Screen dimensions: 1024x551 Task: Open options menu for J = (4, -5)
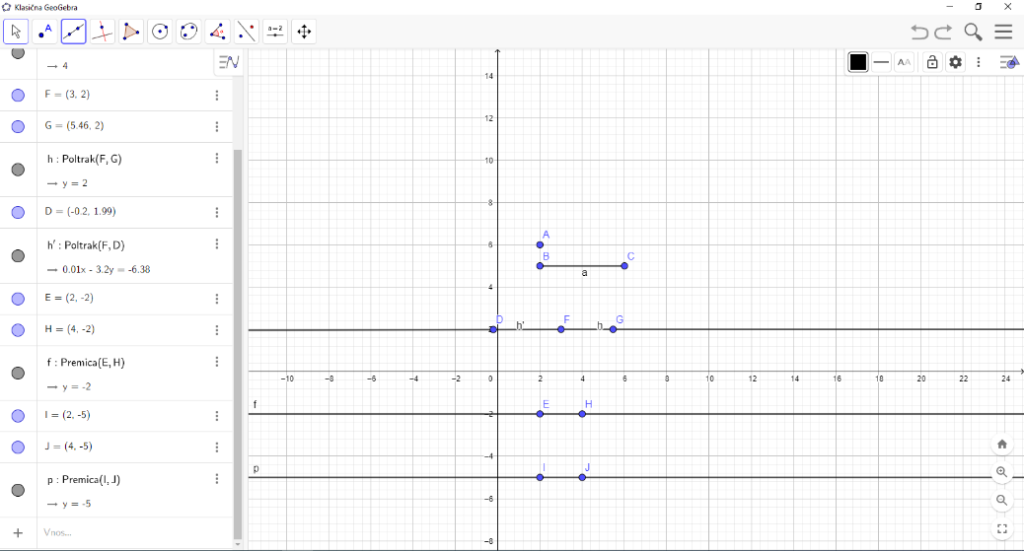point(217,447)
